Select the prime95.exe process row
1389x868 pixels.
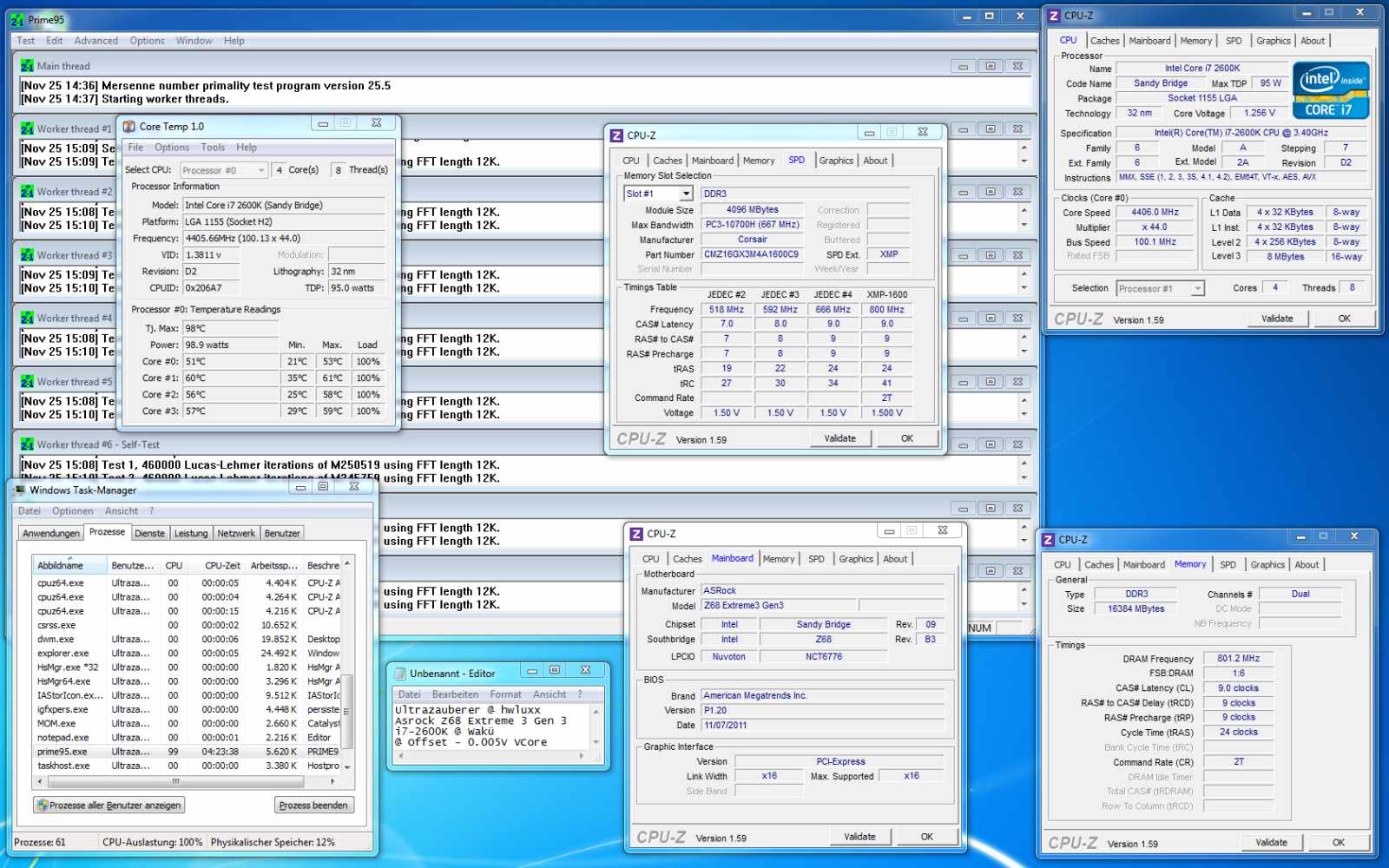(x=188, y=752)
